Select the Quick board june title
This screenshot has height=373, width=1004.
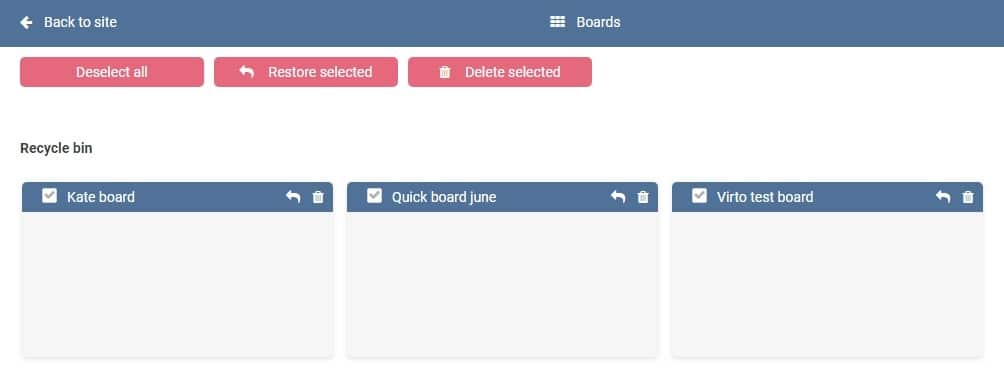click(444, 197)
